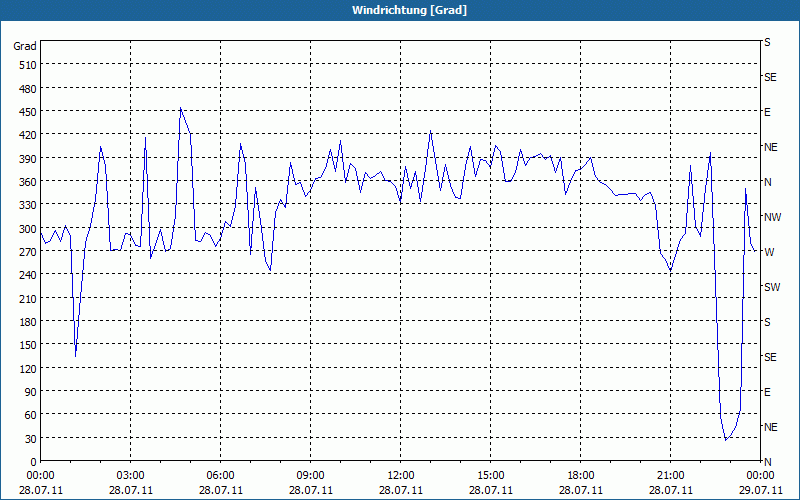Pick the 240 value on the Grad axis
The height and width of the screenshot is (500, 800).
[28, 275]
